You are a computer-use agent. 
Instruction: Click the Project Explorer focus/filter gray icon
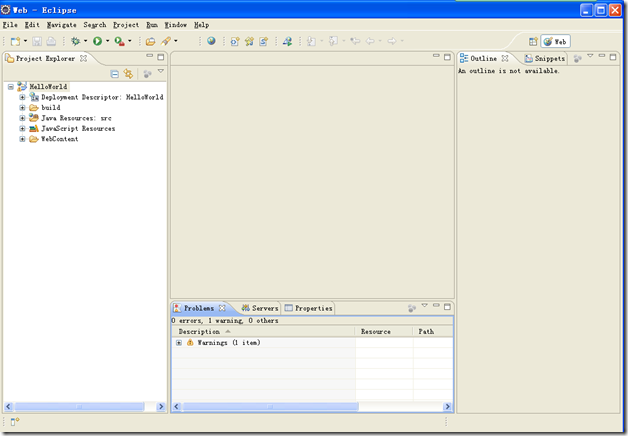coord(147,74)
